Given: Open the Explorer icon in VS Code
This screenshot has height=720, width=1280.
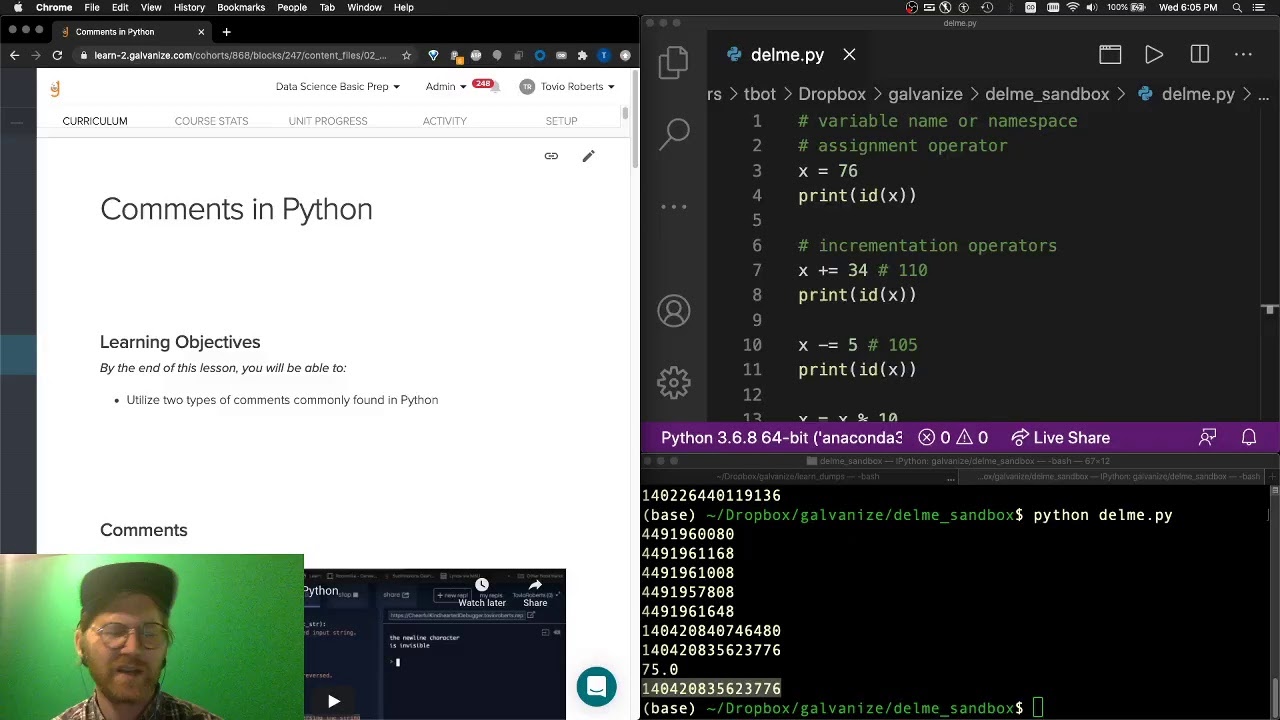Looking at the screenshot, I should (x=674, y=63).
